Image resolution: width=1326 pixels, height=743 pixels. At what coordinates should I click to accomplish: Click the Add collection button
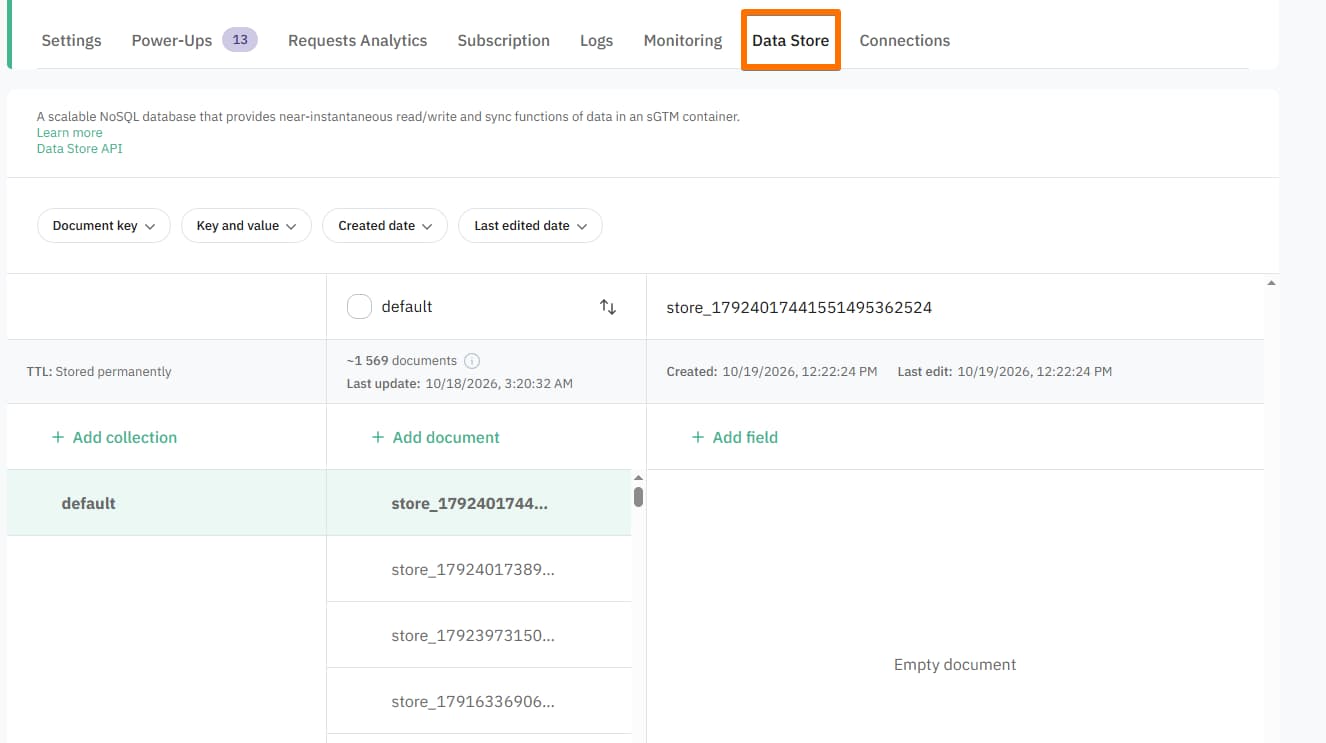(114, 437)
